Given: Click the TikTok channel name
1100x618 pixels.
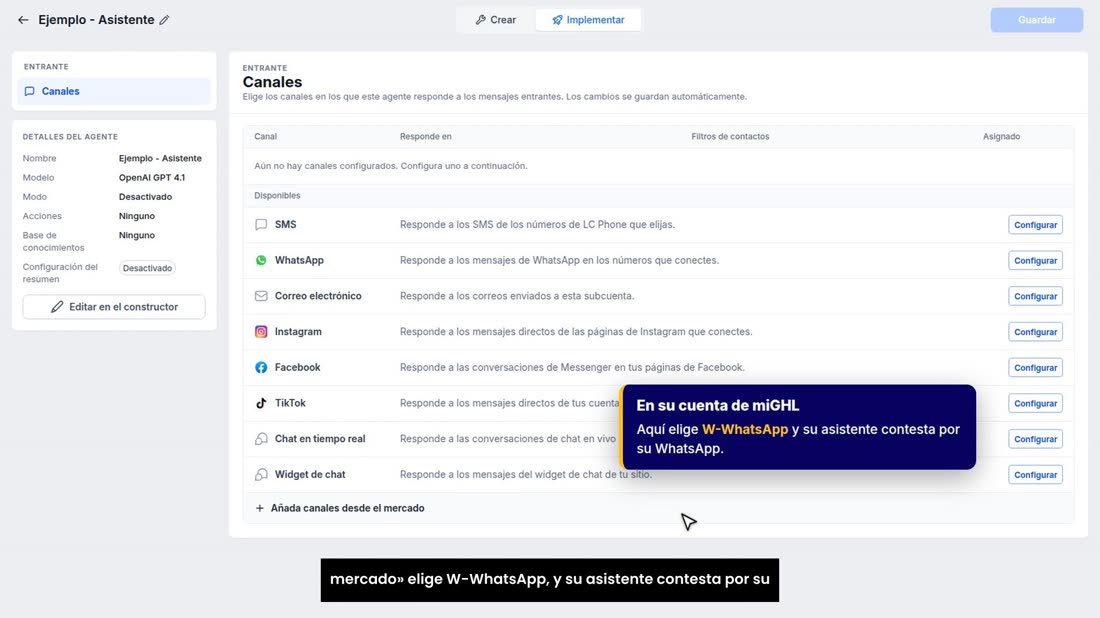Looking at the screenshot, I should point(290,403).
